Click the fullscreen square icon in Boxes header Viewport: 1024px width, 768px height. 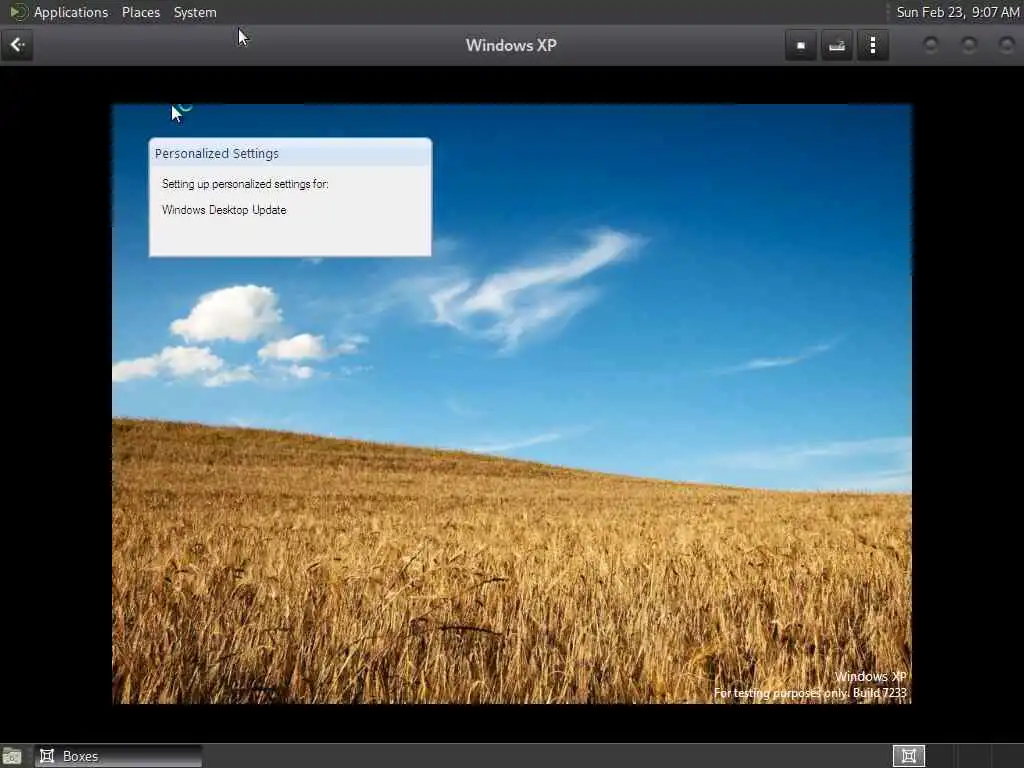[801, 46]
